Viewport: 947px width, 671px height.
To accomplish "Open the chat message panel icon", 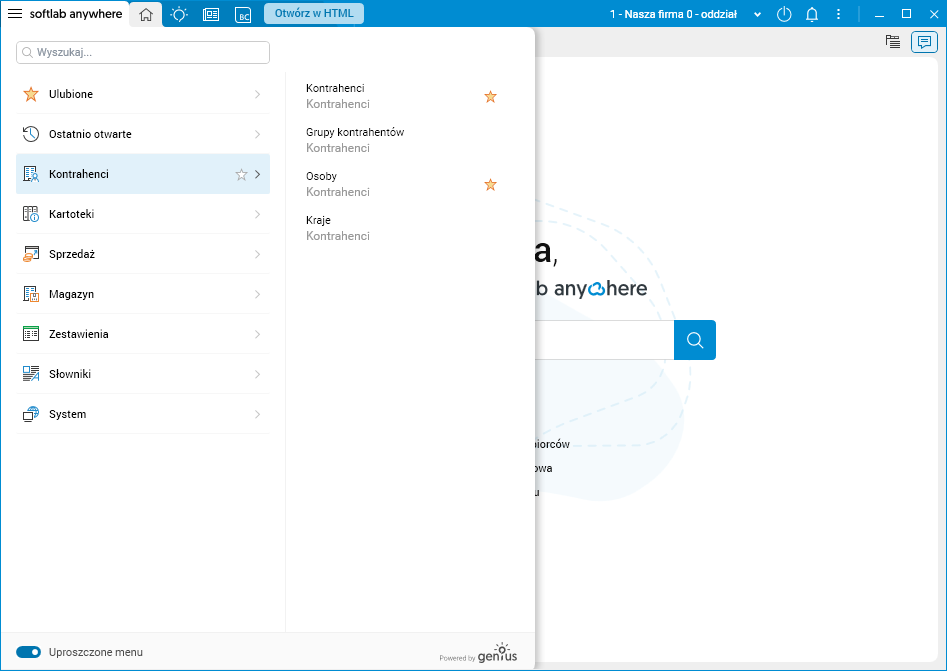I will pos(924,42).
